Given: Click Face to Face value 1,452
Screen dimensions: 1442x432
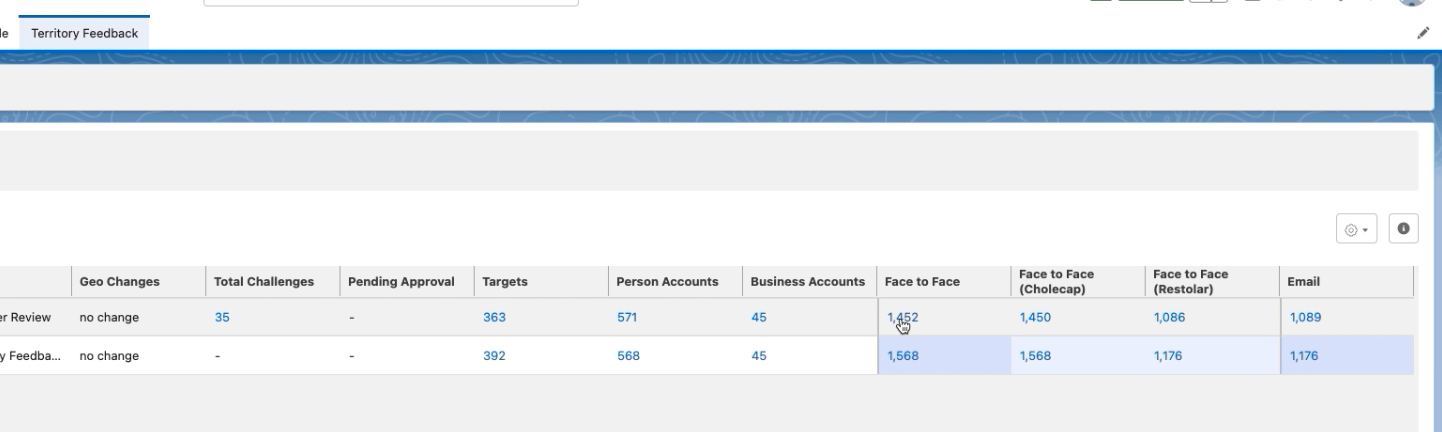Looking at the screenshot, I should 902,317.
